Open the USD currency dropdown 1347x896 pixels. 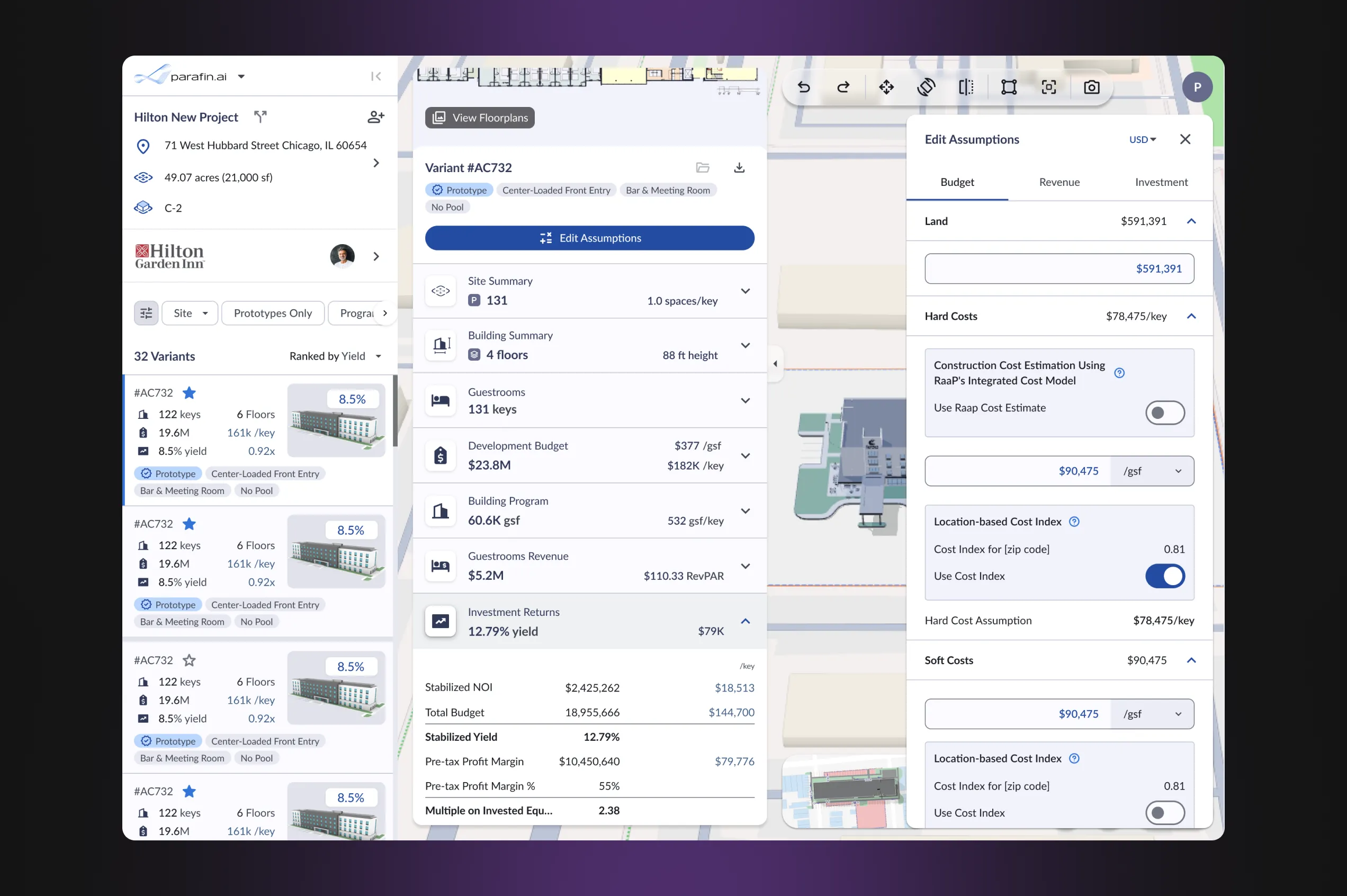pos(1142,139)
